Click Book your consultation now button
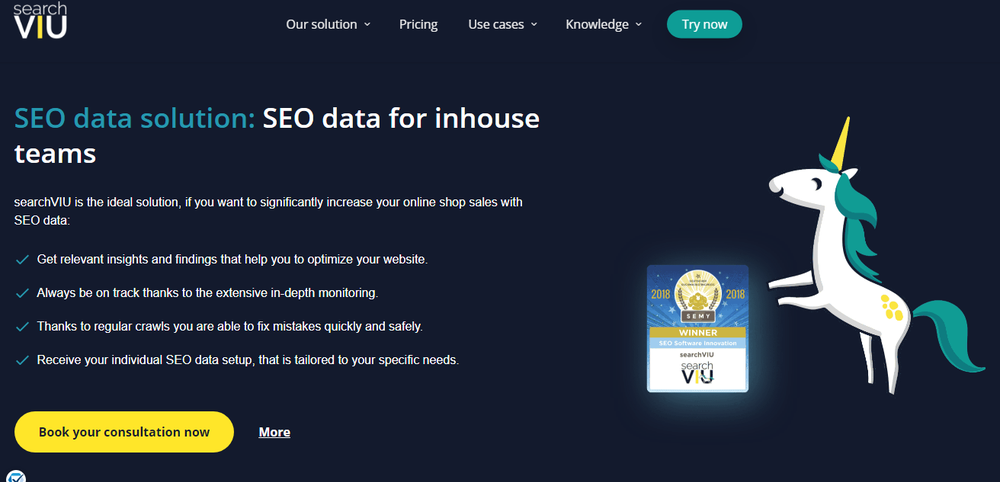The image size is (1000, 482). pos(124,432)
